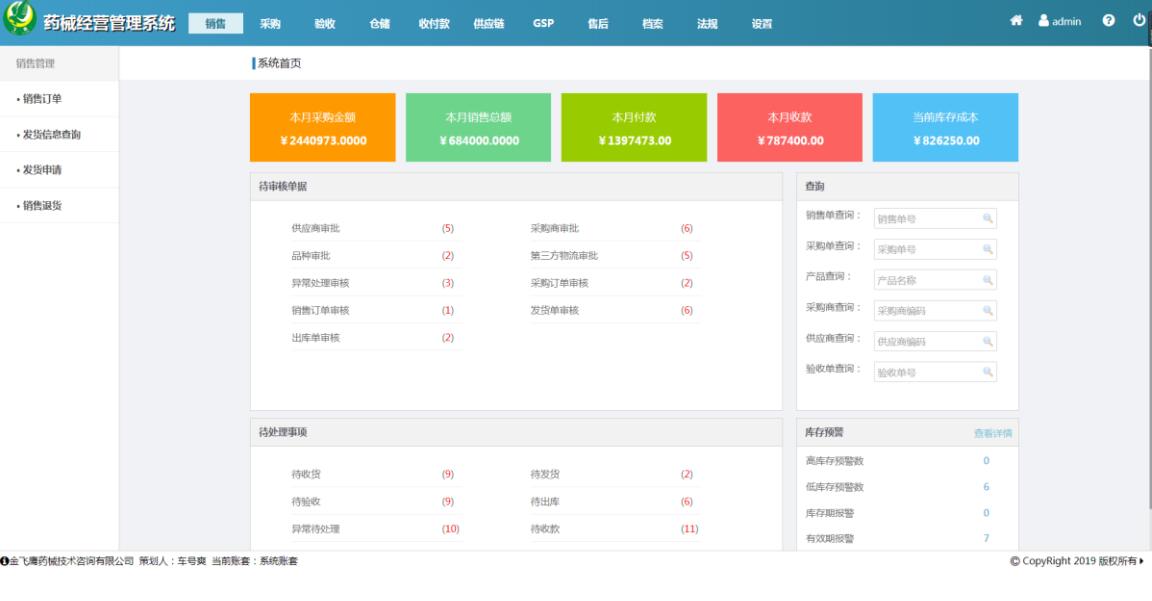Open the 档案 menu

652,24
